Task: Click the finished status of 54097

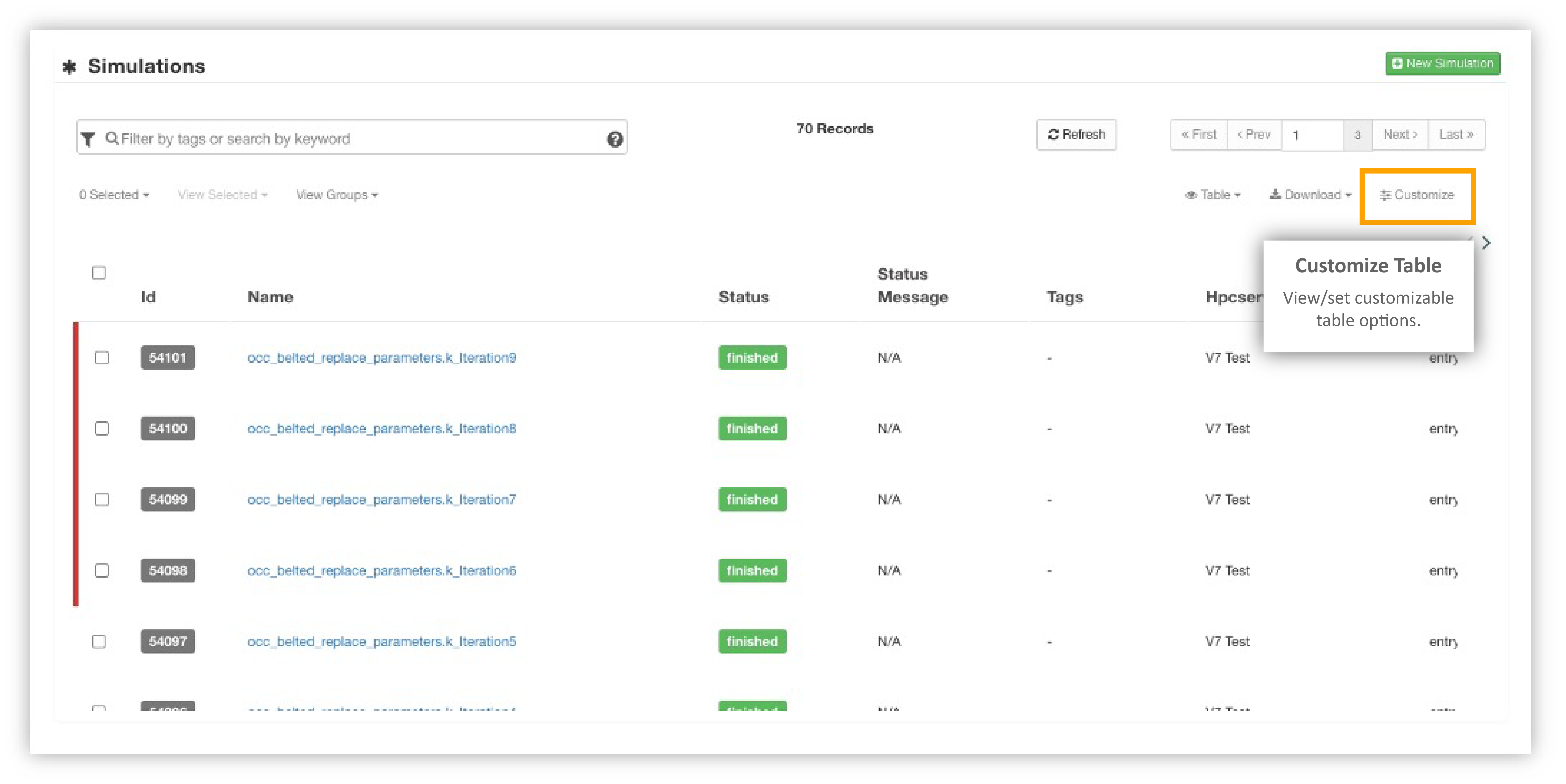Action: pos(753,642)
